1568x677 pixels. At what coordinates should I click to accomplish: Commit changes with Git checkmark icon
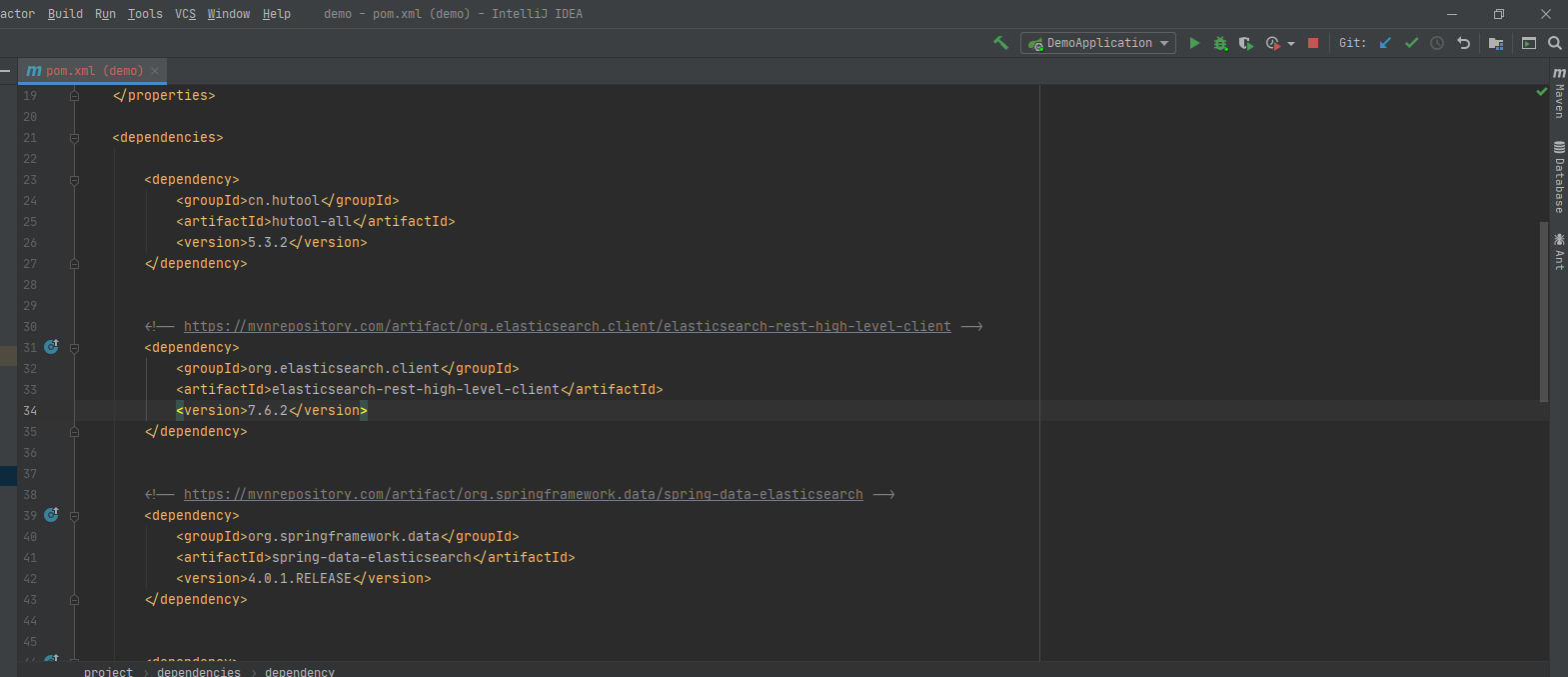(x=1411, y=43)
